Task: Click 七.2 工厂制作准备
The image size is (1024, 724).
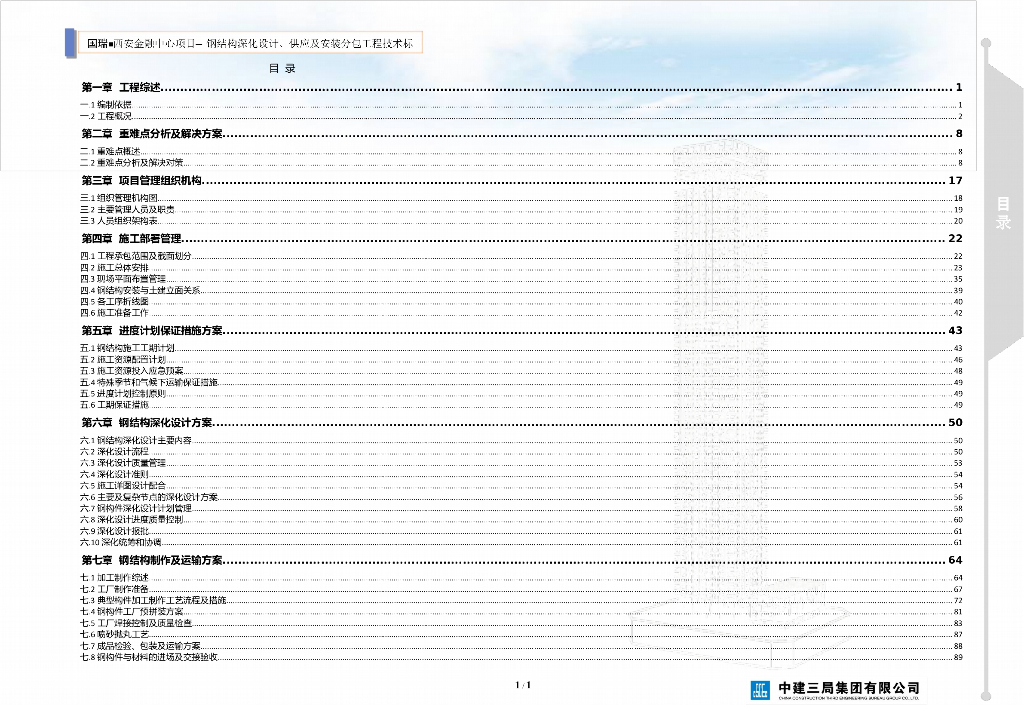Action: click(521, 590)
